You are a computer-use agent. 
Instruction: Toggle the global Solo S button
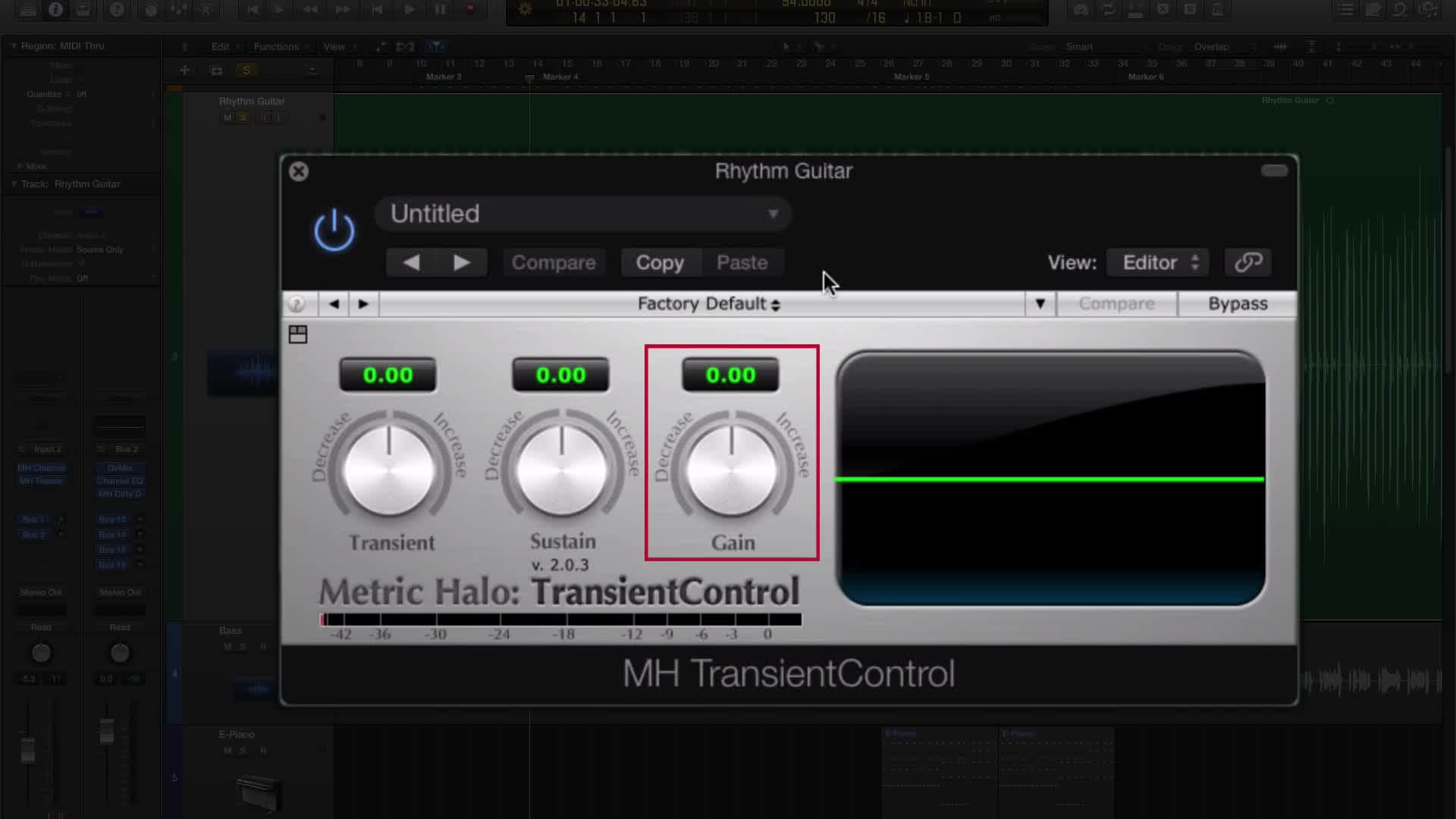[x=246, y=71]
